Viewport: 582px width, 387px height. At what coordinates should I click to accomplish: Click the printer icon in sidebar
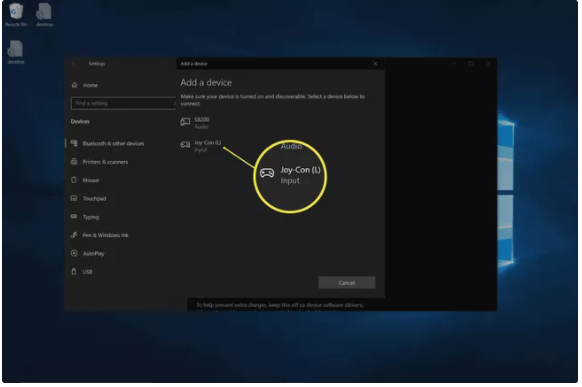tap(74, 161)
